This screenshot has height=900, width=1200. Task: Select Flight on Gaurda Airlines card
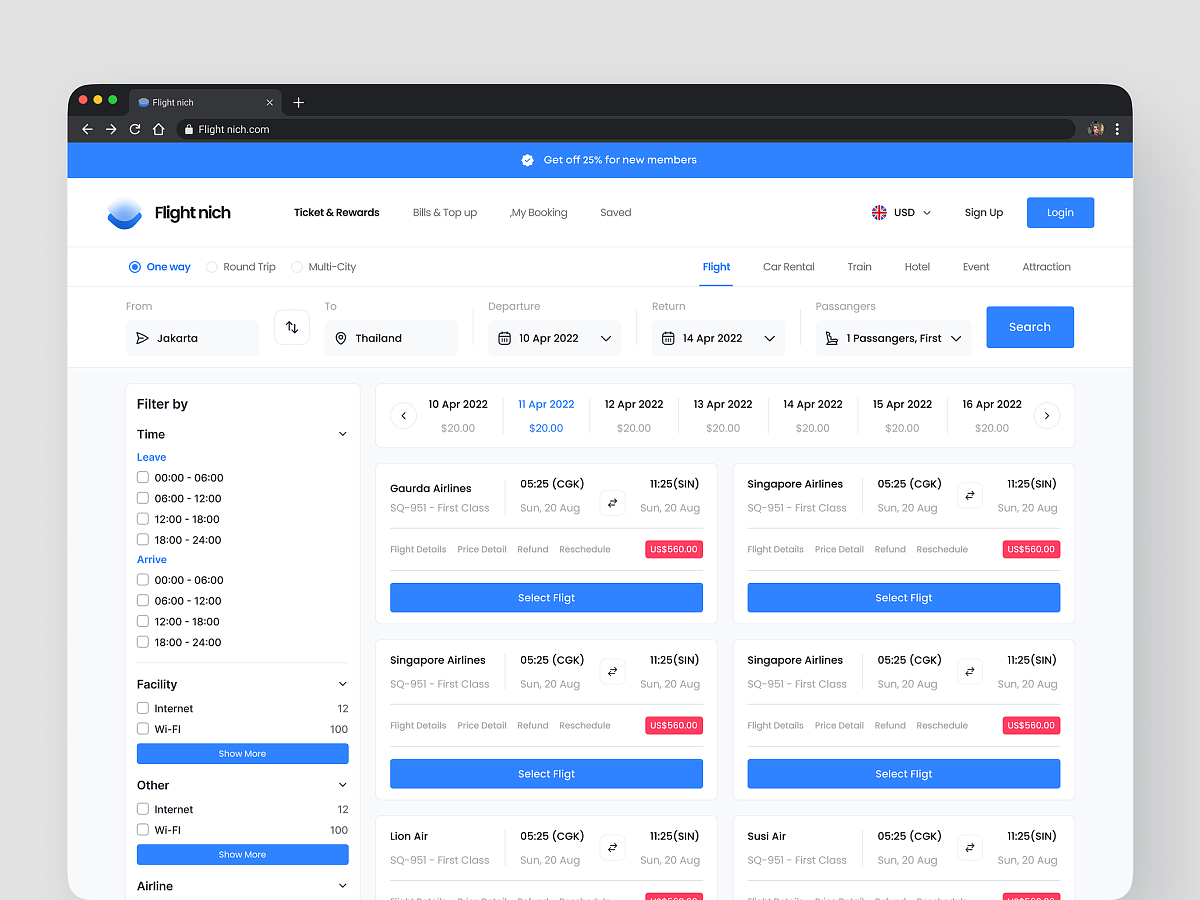[546, 598]
